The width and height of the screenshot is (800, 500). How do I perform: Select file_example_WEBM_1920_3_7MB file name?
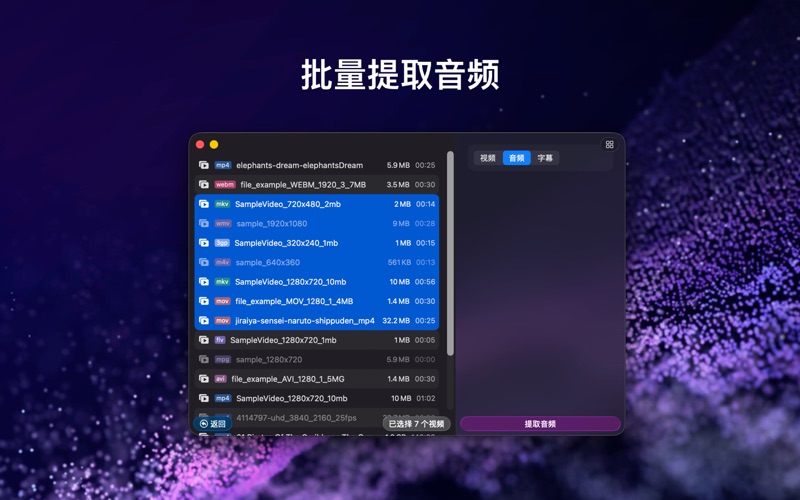coord(303,185)
